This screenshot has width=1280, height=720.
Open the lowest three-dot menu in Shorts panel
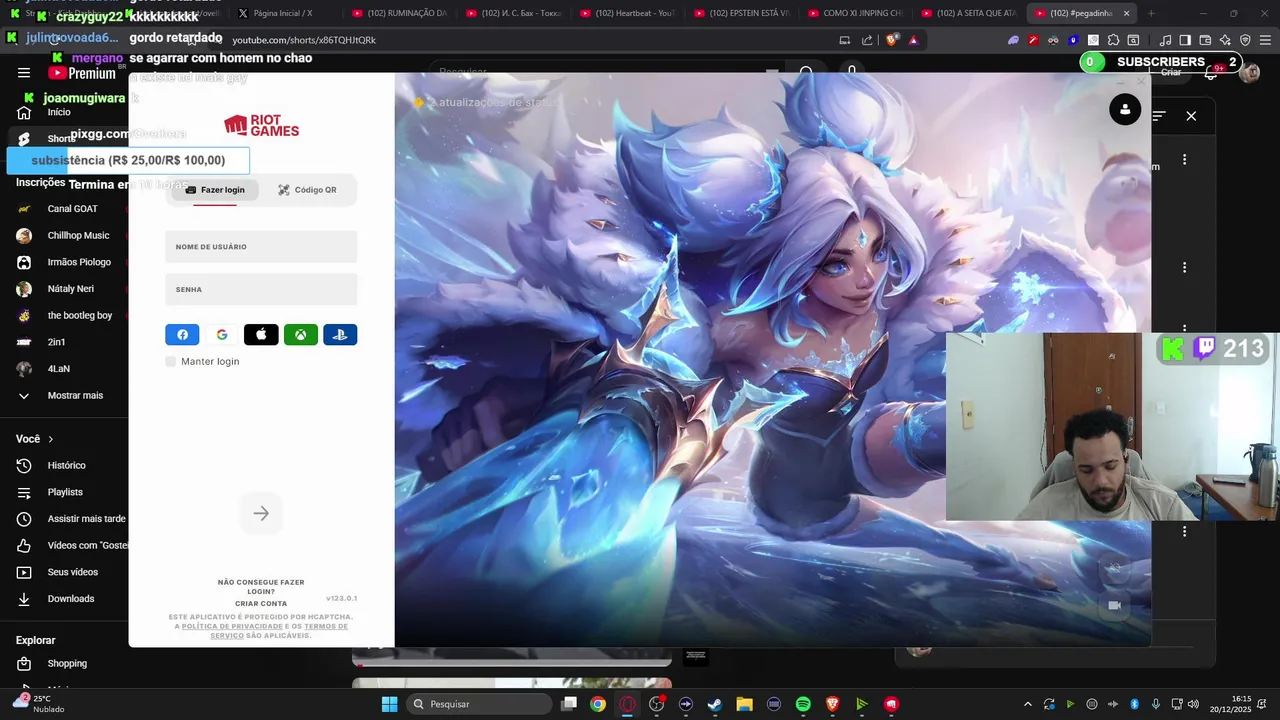coord(1184,532)
